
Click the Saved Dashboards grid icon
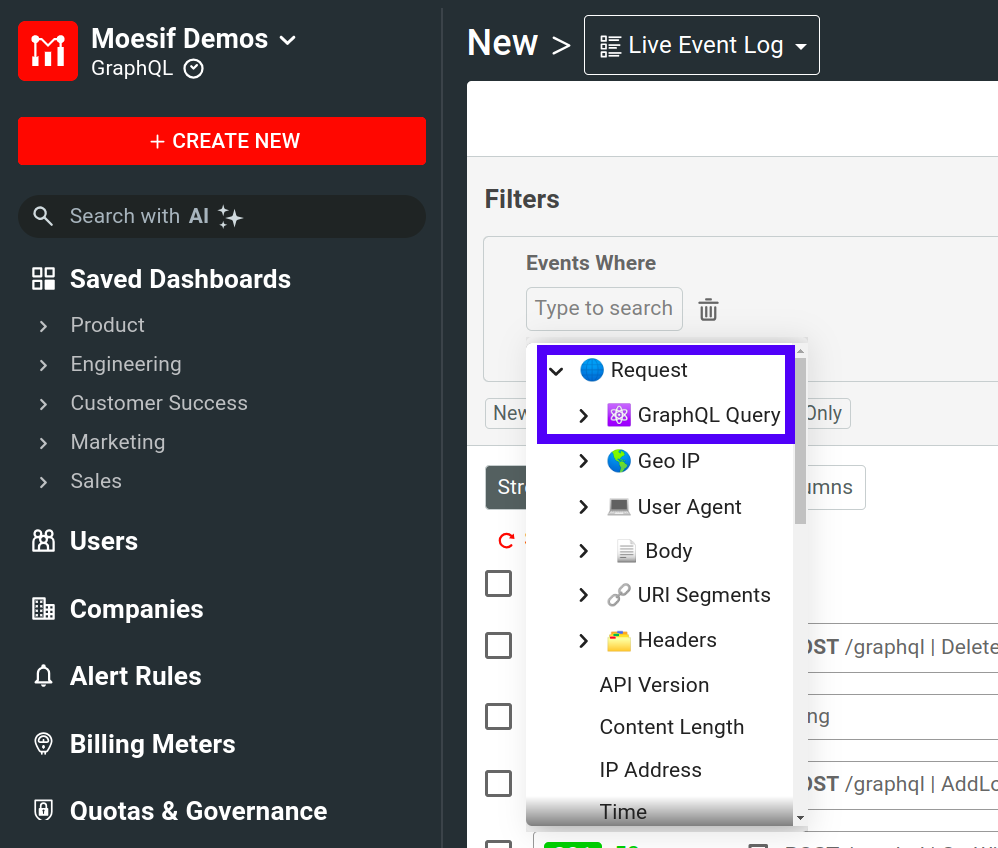pos(42,279)
